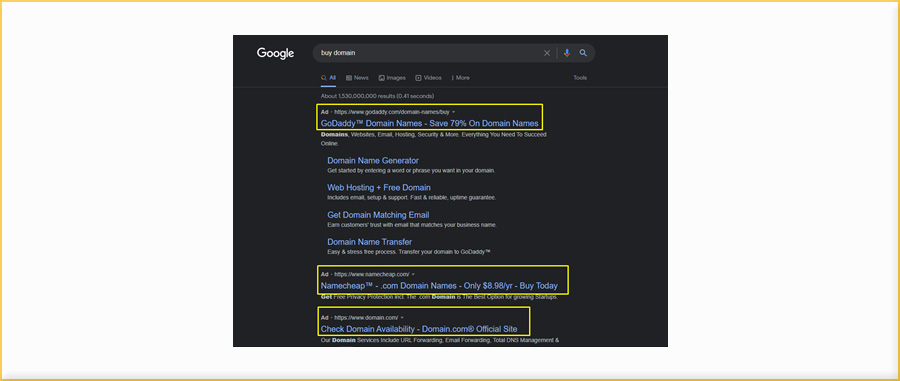Clear the search box with X icon

(x=547, y=53)
